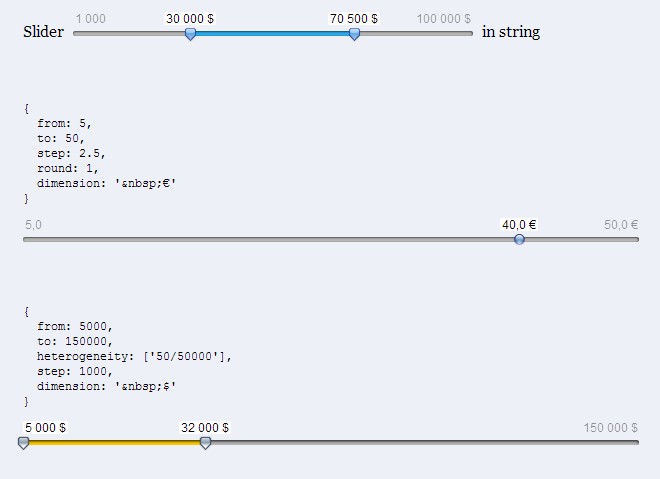Click the bottom slider handle at 32 000 $
The height and width of the screenshot is (479, 660).
(205, 442)
